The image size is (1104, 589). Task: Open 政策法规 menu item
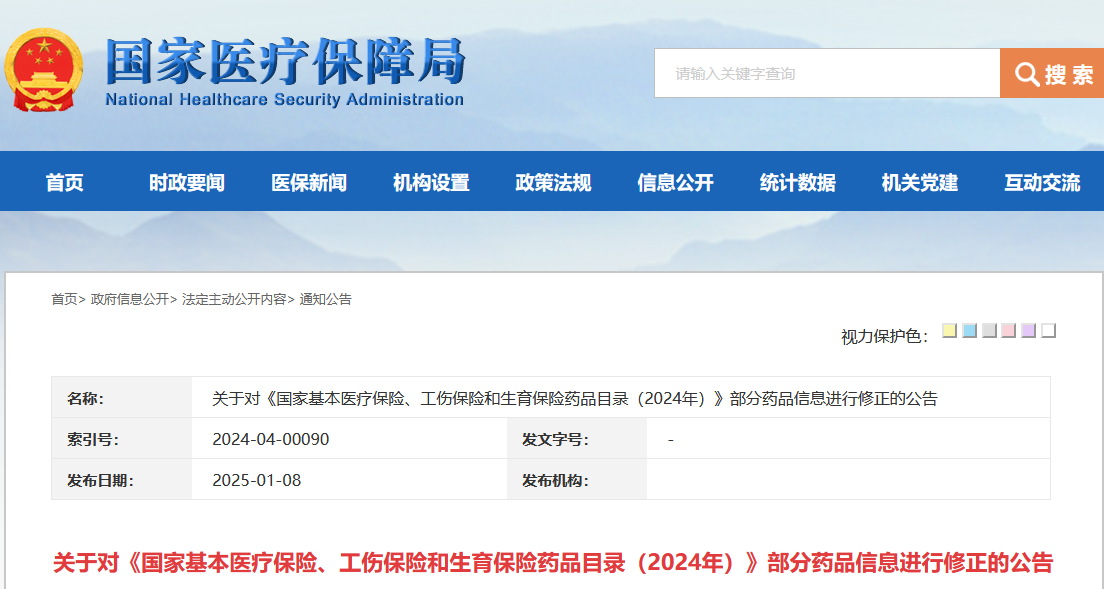(553, 183)
